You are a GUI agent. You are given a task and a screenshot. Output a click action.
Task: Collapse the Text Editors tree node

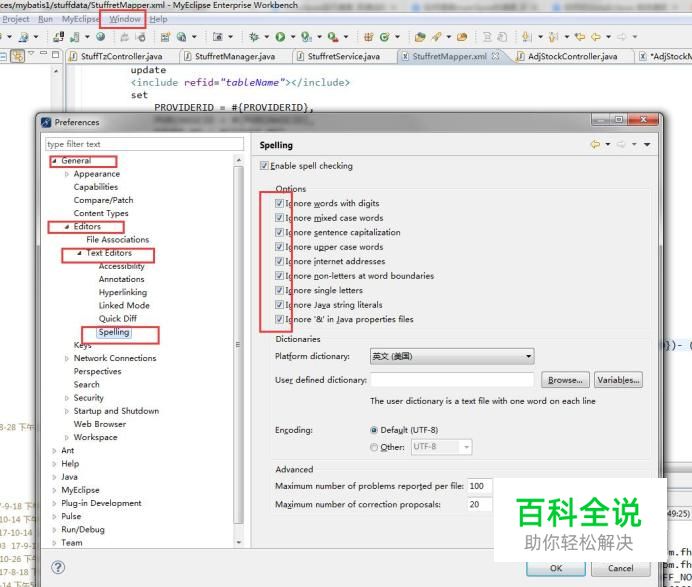79,253
